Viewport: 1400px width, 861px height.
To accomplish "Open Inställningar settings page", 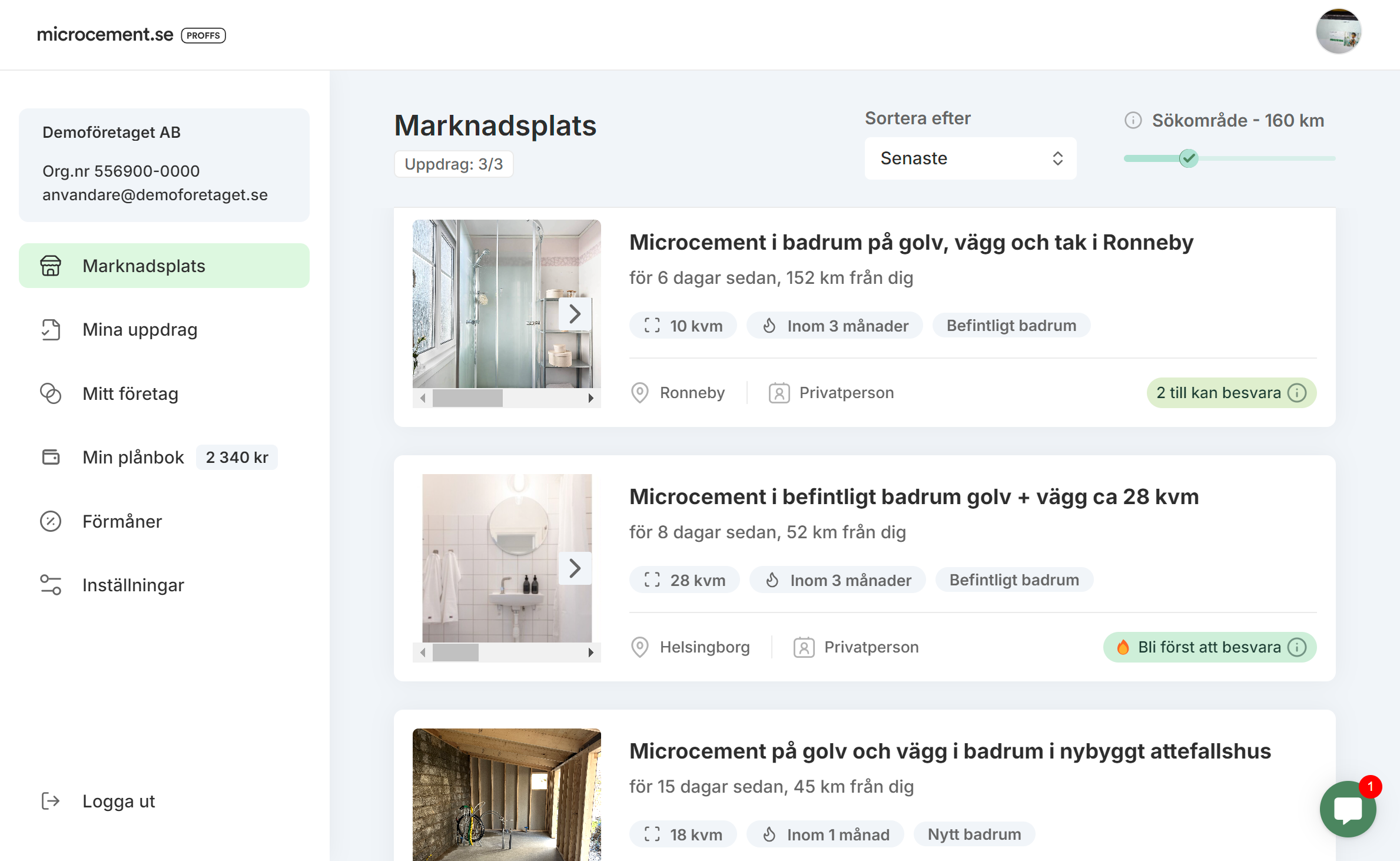I will coord(133,585).
